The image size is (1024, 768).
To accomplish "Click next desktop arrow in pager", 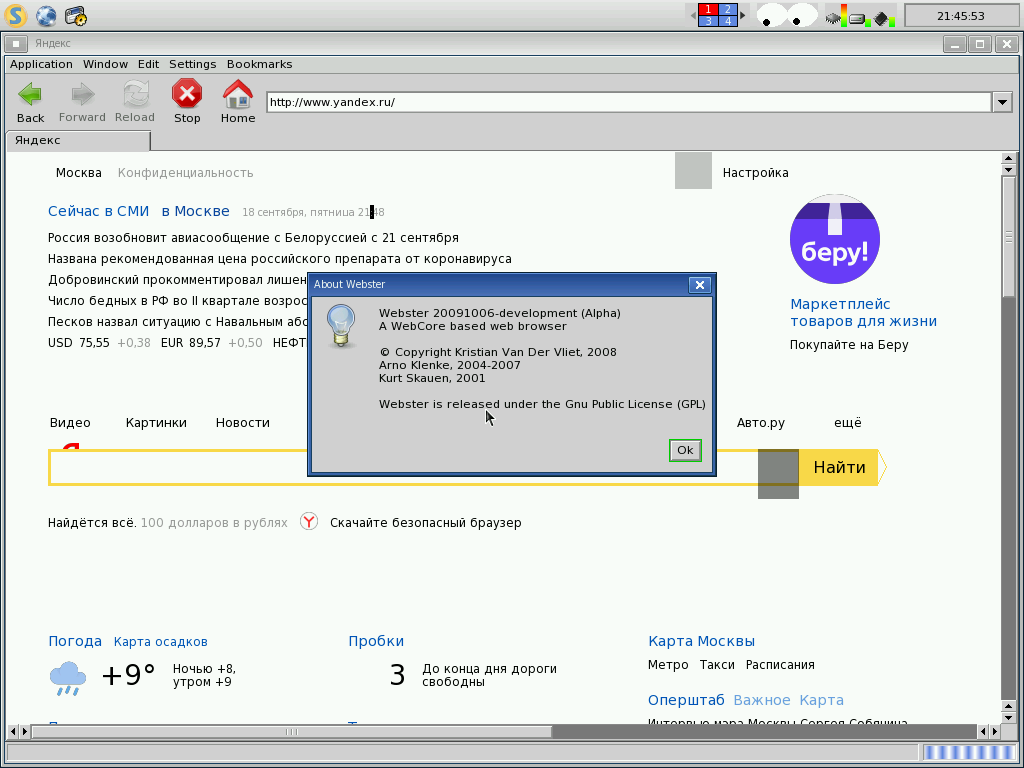I will pos(742,15).
